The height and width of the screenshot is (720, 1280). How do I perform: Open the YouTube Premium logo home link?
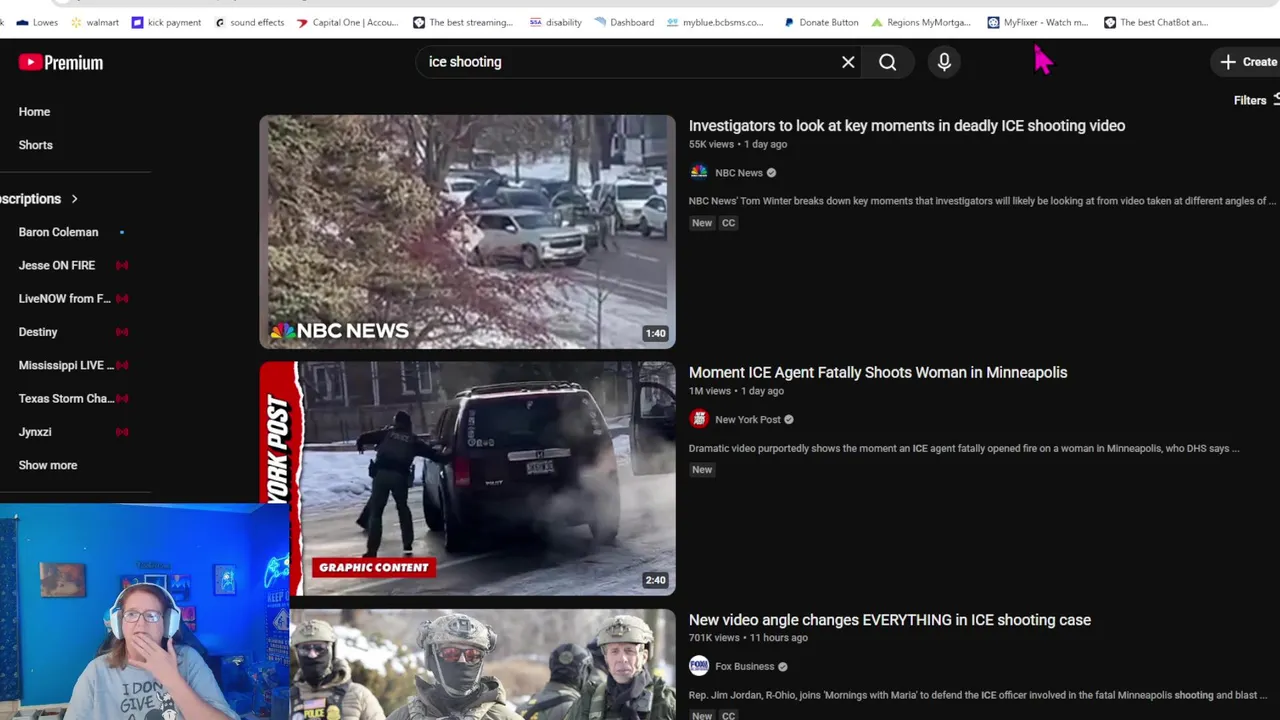click(x=60, y=62)
